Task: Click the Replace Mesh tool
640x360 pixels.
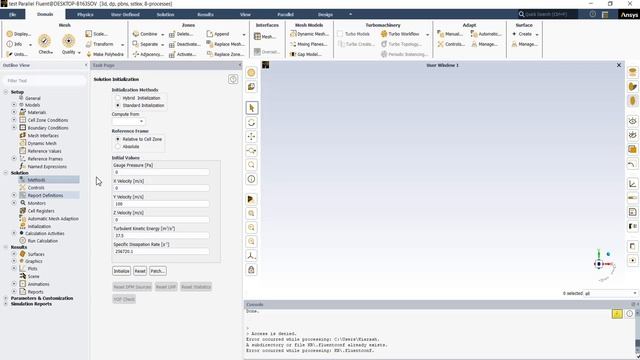Action: click(225, 44)
